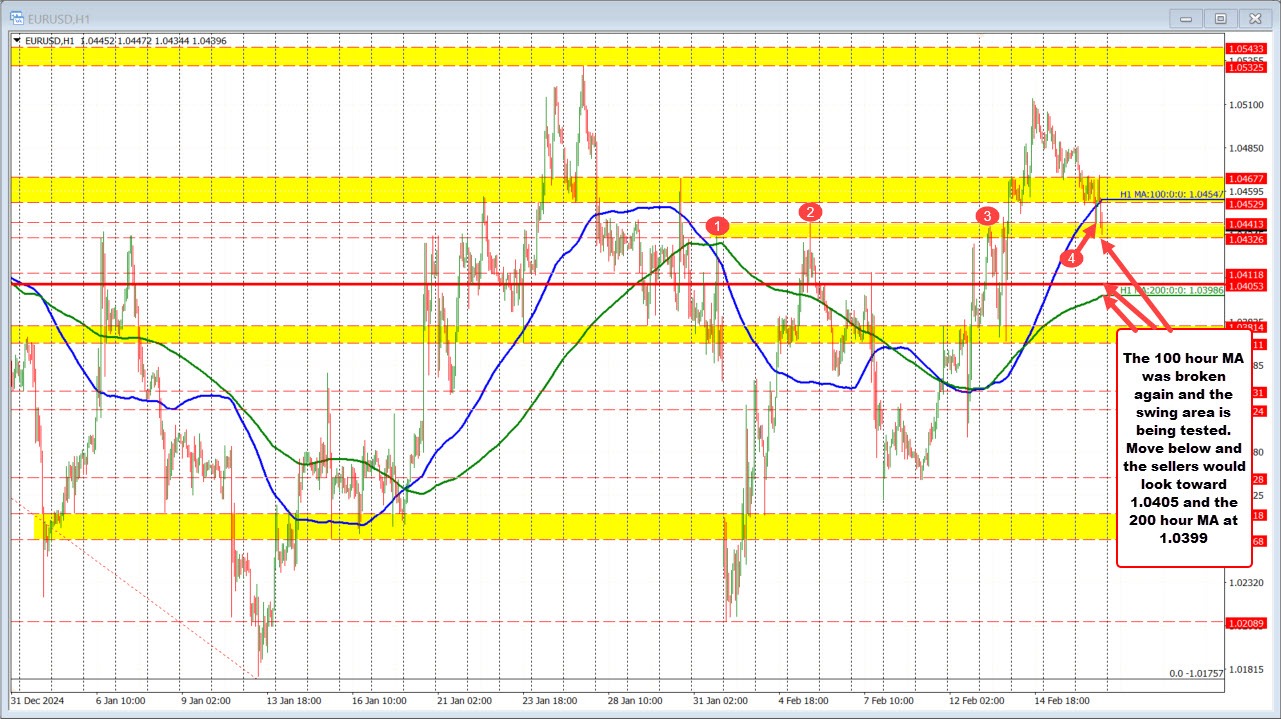Select circled marker 3 on the chart
This screenshot has height=719, width=1281.
click(987, 216)
